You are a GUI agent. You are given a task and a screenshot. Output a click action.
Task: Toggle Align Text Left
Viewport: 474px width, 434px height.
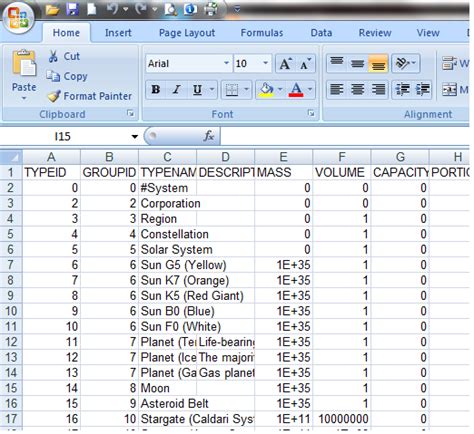tap(337, 89)
